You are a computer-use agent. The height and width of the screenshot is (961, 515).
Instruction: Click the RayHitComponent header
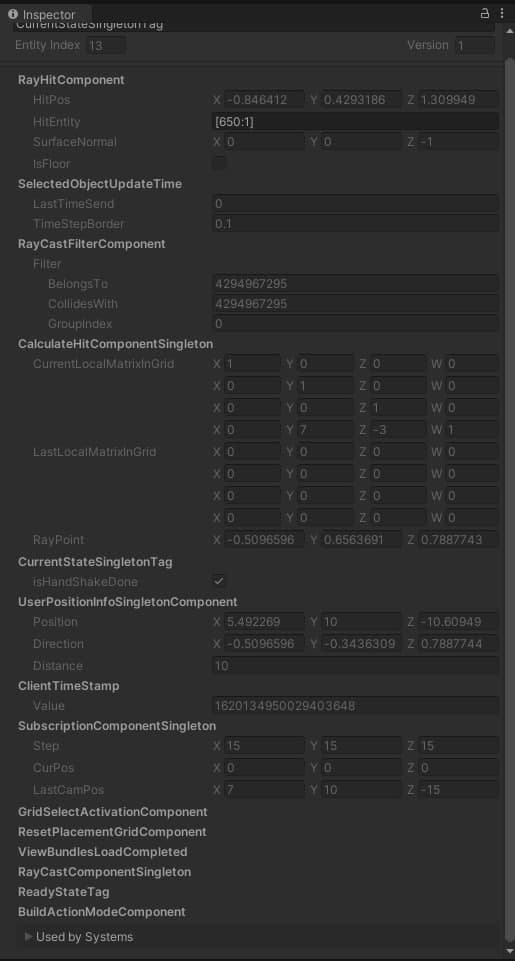[71, 80]
